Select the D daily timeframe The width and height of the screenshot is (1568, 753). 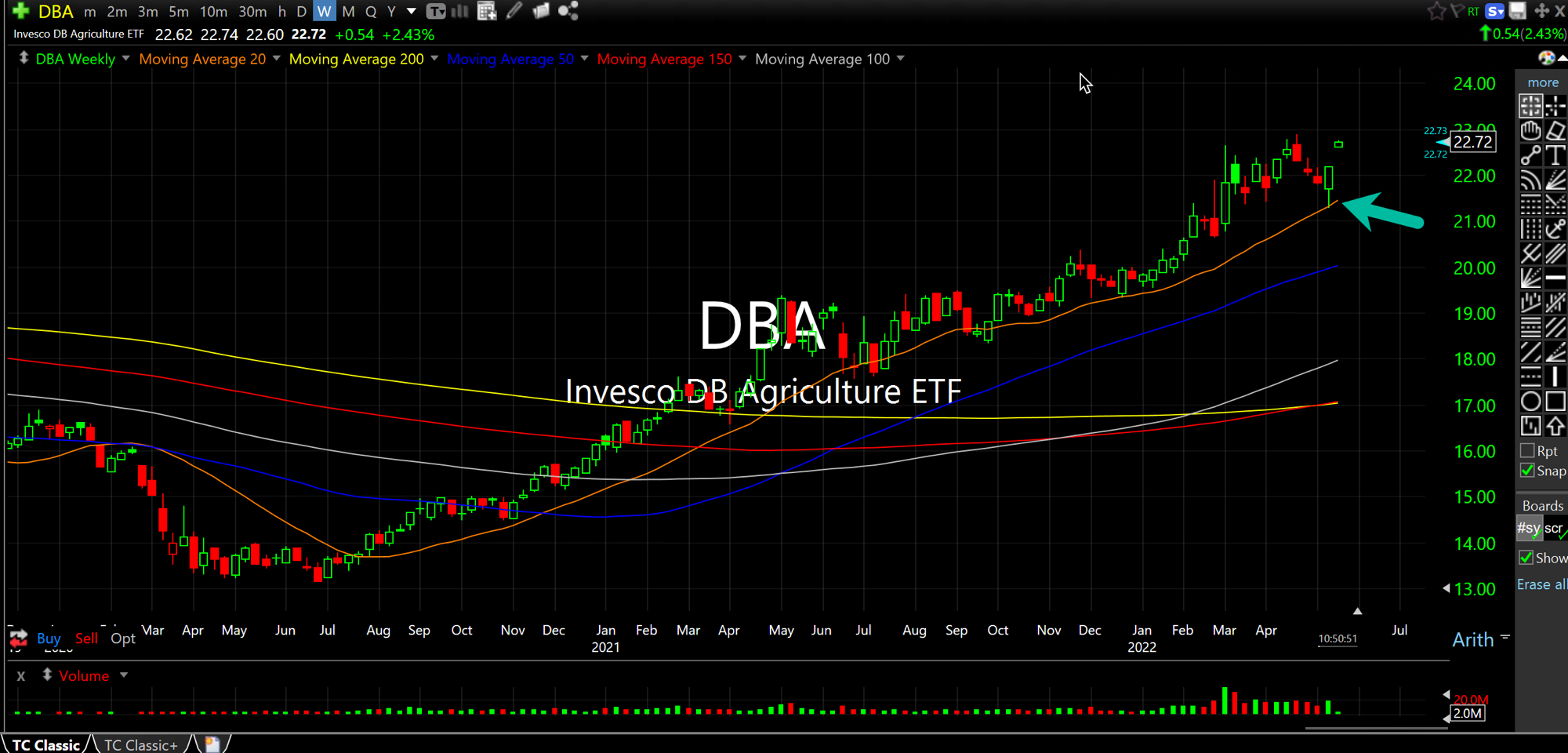click(301, 12)
